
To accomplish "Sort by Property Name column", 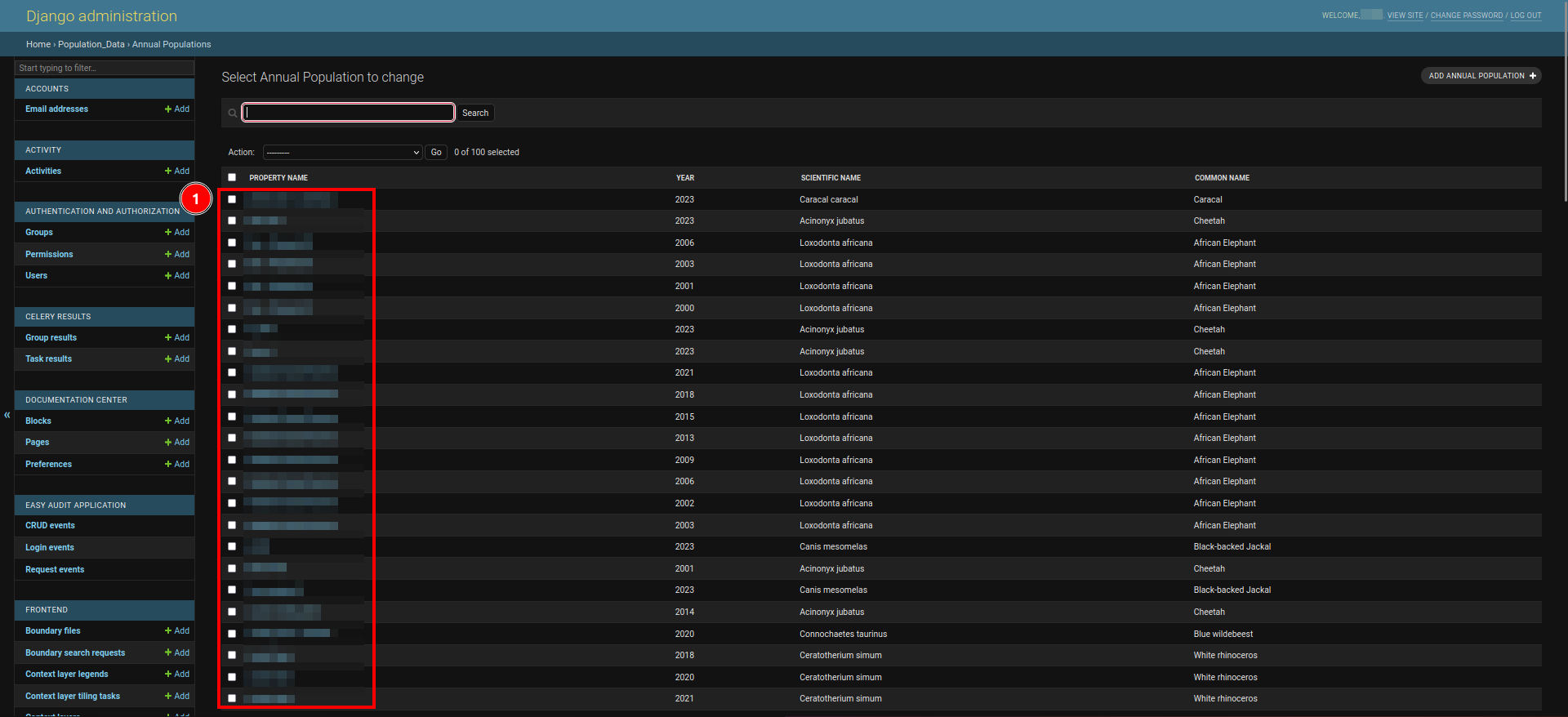I will [x=278, y=178].
